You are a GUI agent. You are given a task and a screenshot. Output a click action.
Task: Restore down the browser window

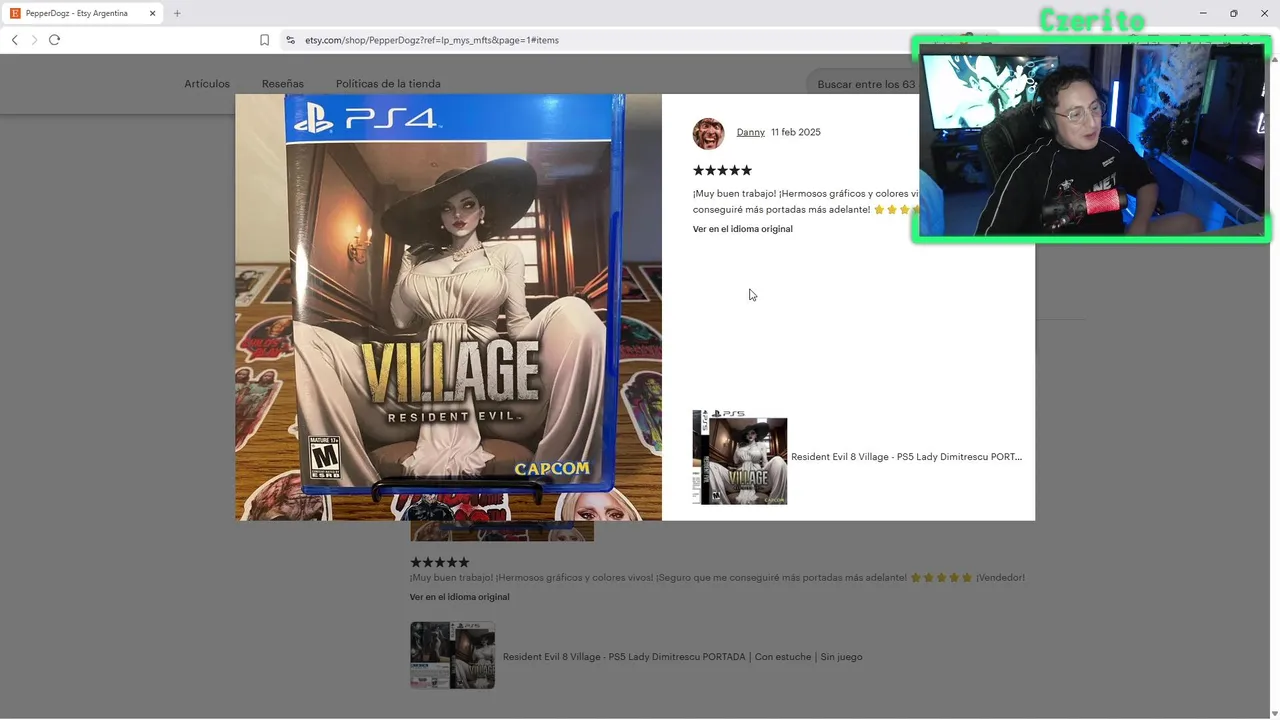point(1233,13)
